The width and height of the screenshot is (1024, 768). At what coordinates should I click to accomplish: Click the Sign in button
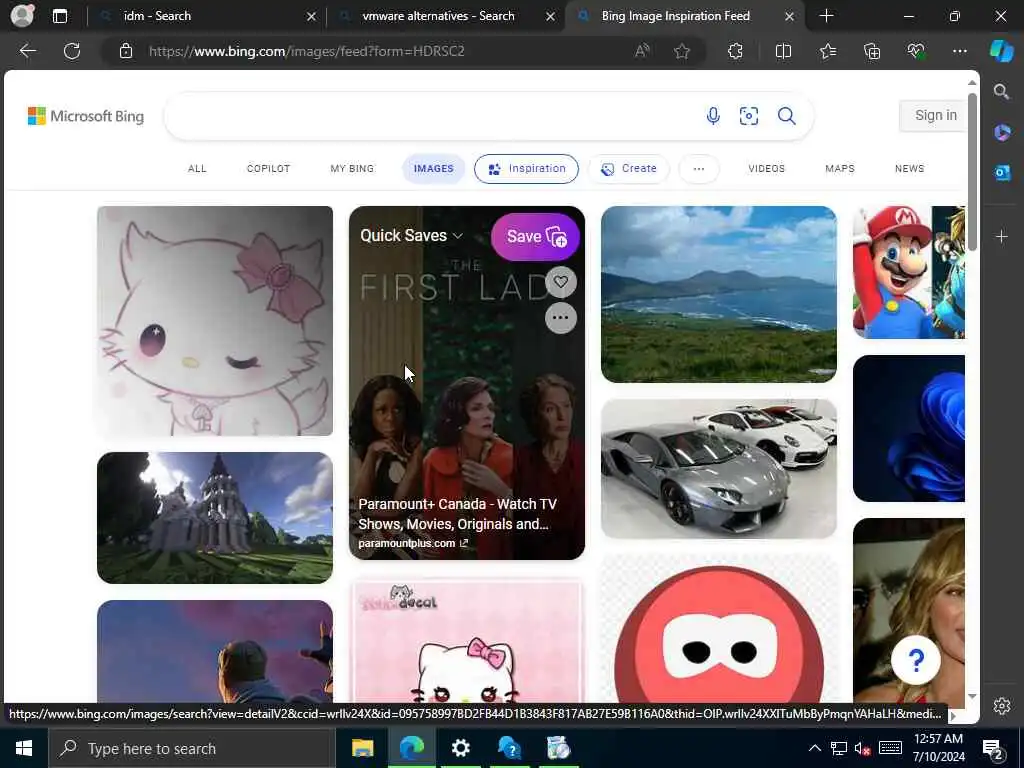pos(935,116)
